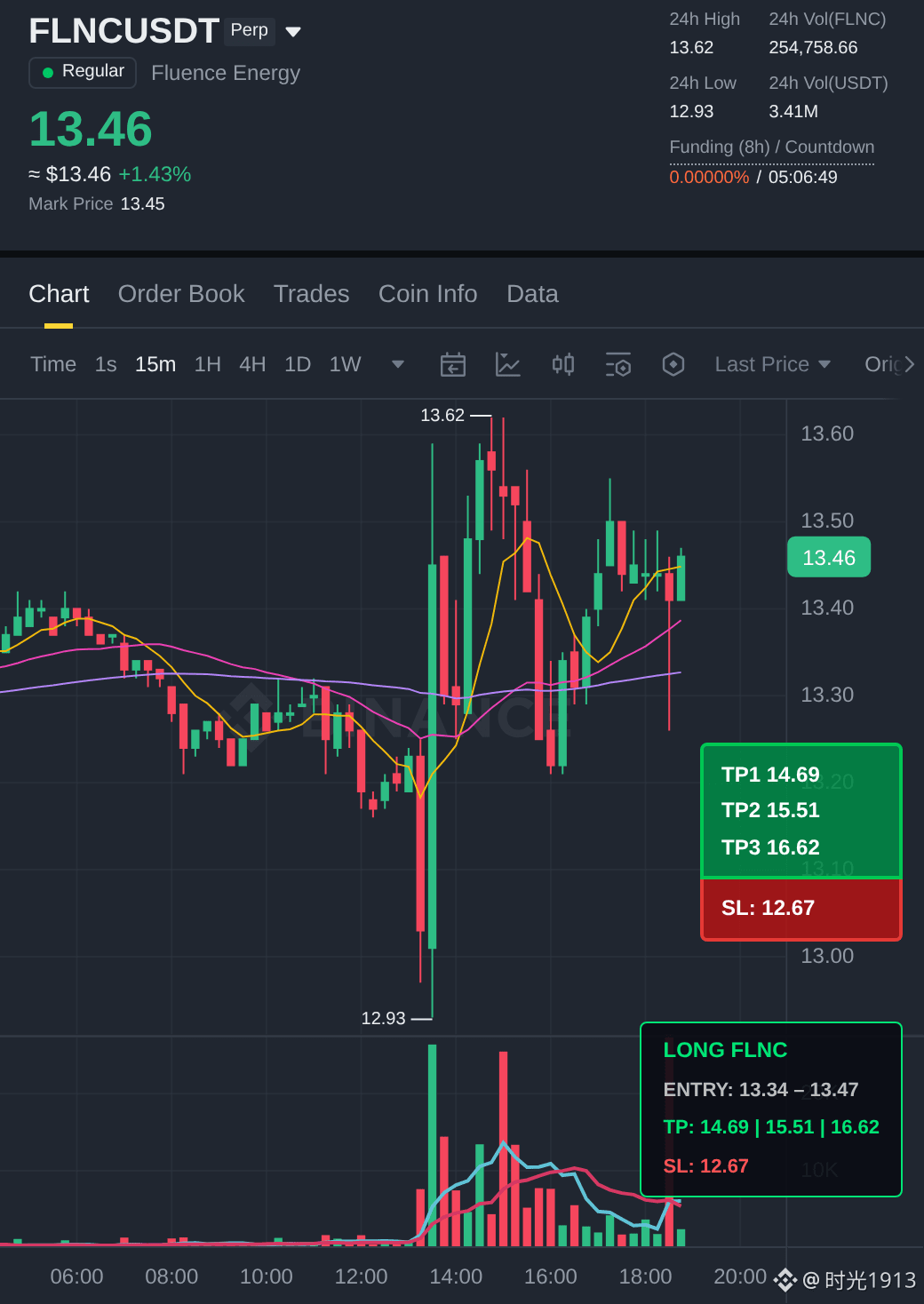
Task: Select the 15m interval
Action: (x=155, y=364)
